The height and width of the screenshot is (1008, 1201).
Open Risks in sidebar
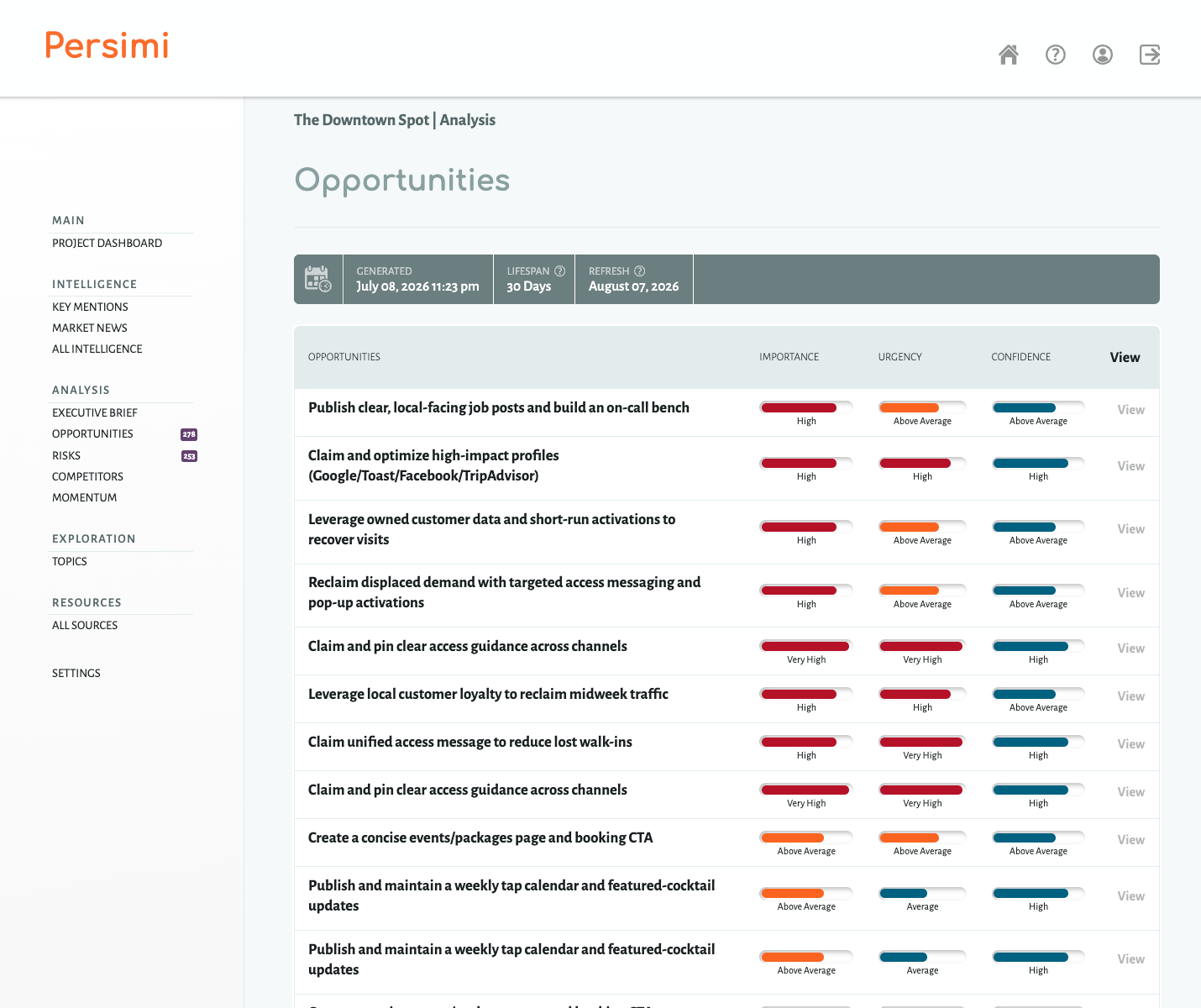(x=66, y=455)
